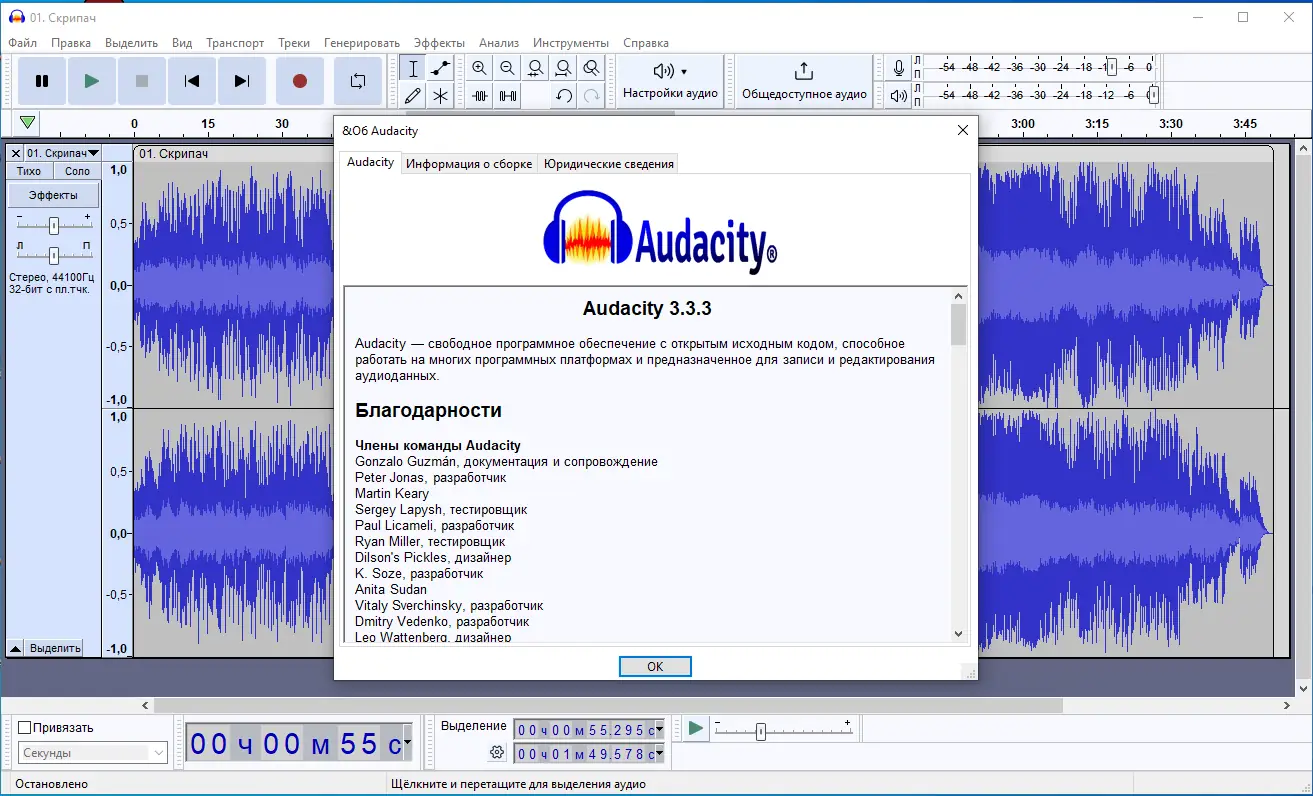Image resolution: width=1313 pixels, height=796 pixels.
Task: Click the microphone record meter icon
Action: coord(899,68)
